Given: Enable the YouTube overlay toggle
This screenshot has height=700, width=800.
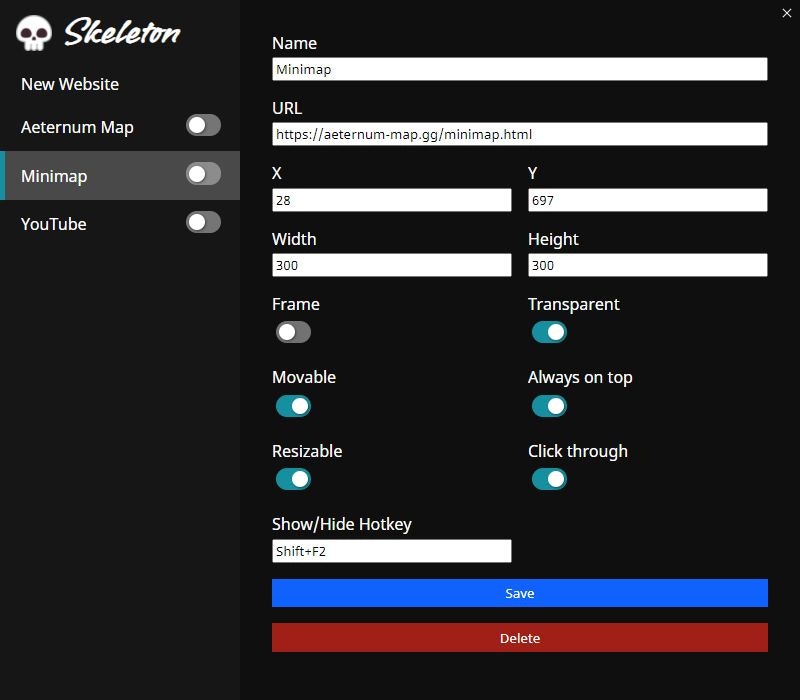Looking at the screenshot, I should coord(201,222).
